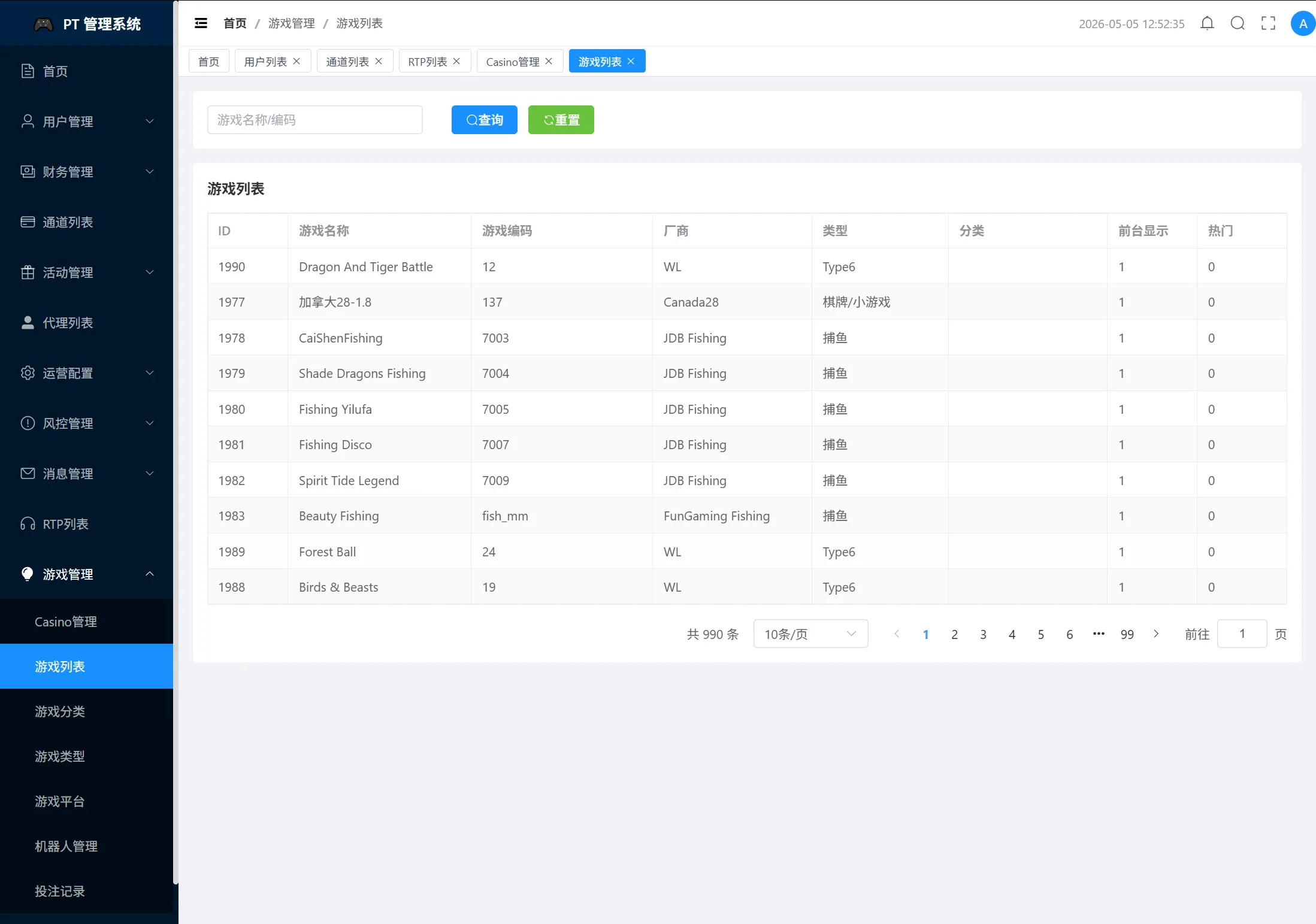This screenshot has height=924, width=1316.
Task: Select 游戏分类 submenu item
Action: coord(86,711)
